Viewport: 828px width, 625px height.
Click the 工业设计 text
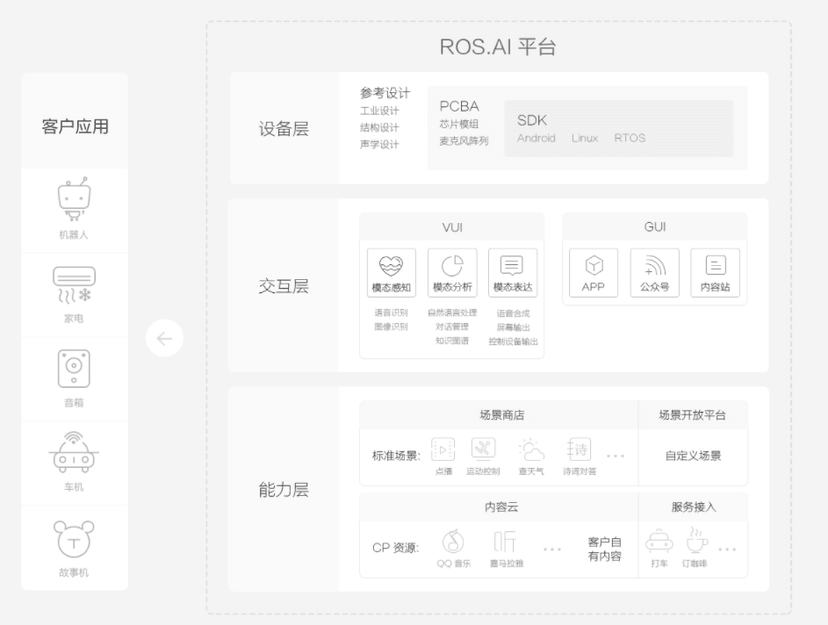[x=379, y=111]
